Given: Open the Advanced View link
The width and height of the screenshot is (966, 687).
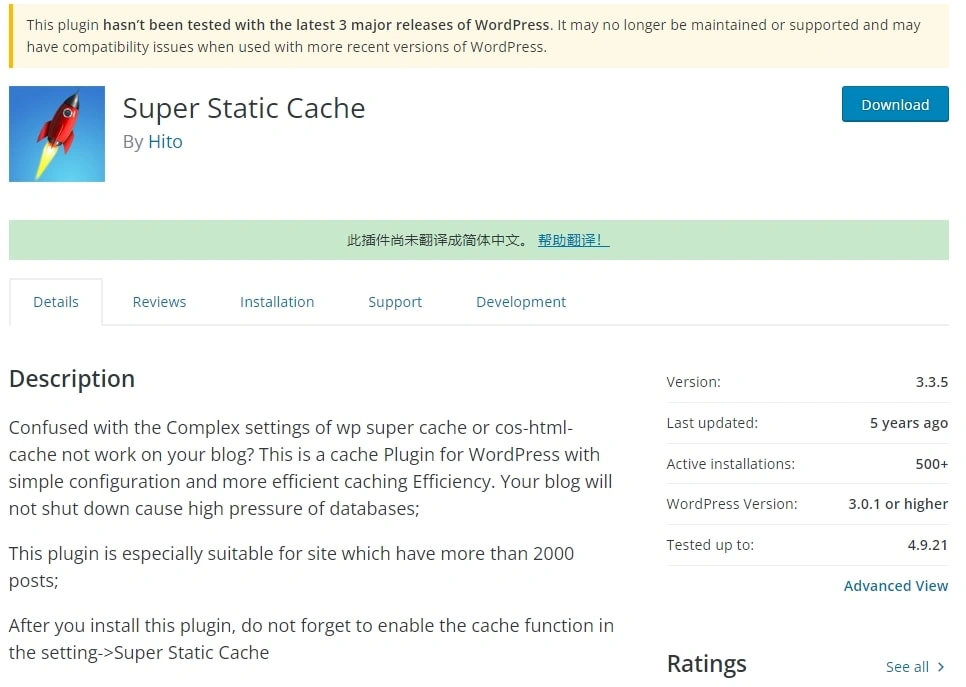Looking at the screenshot, I should click(x=895, y=586).
